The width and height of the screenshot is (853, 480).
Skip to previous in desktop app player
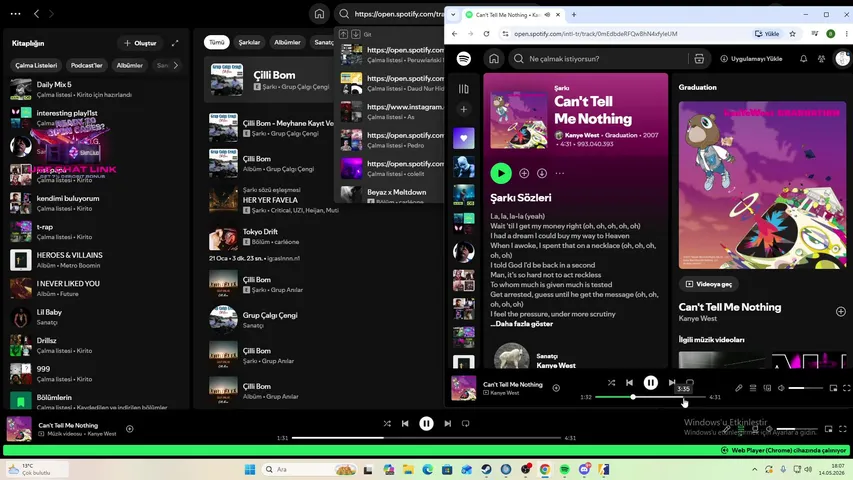point(405,423)
